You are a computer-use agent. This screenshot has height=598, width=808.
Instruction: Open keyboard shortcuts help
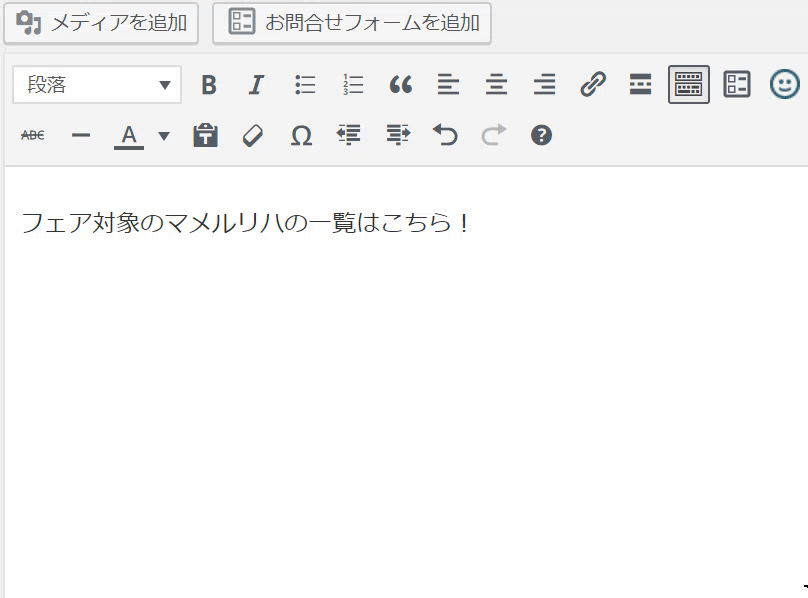(x=541, y=135)
